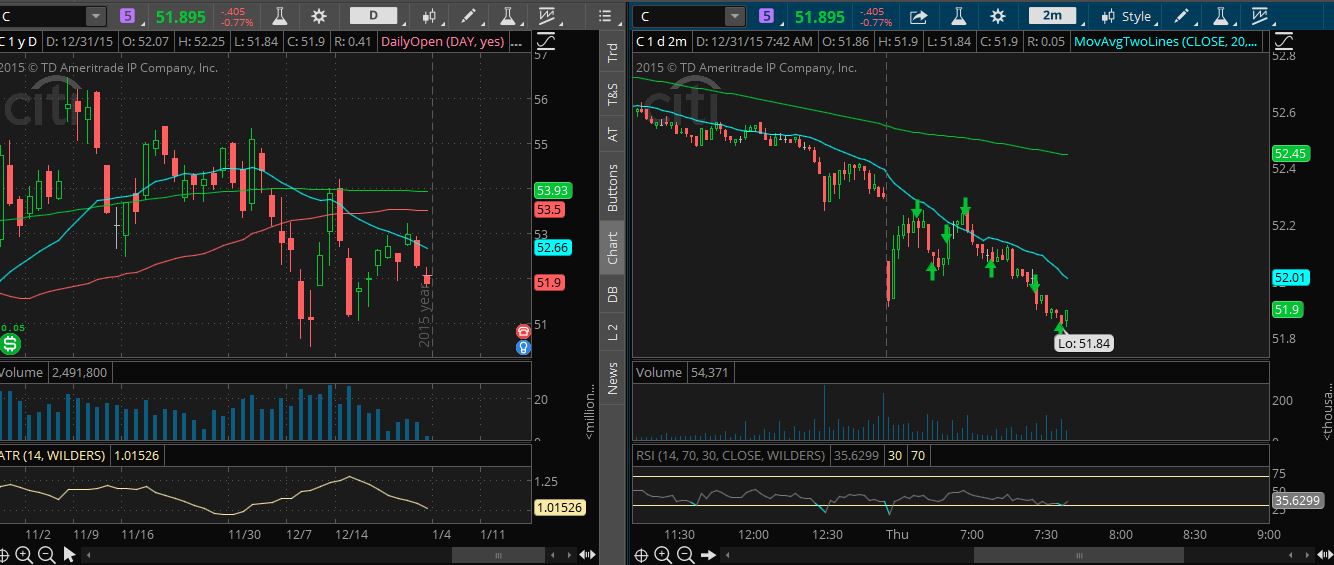Switch to the T&S sidebar tab

point(613,94)
